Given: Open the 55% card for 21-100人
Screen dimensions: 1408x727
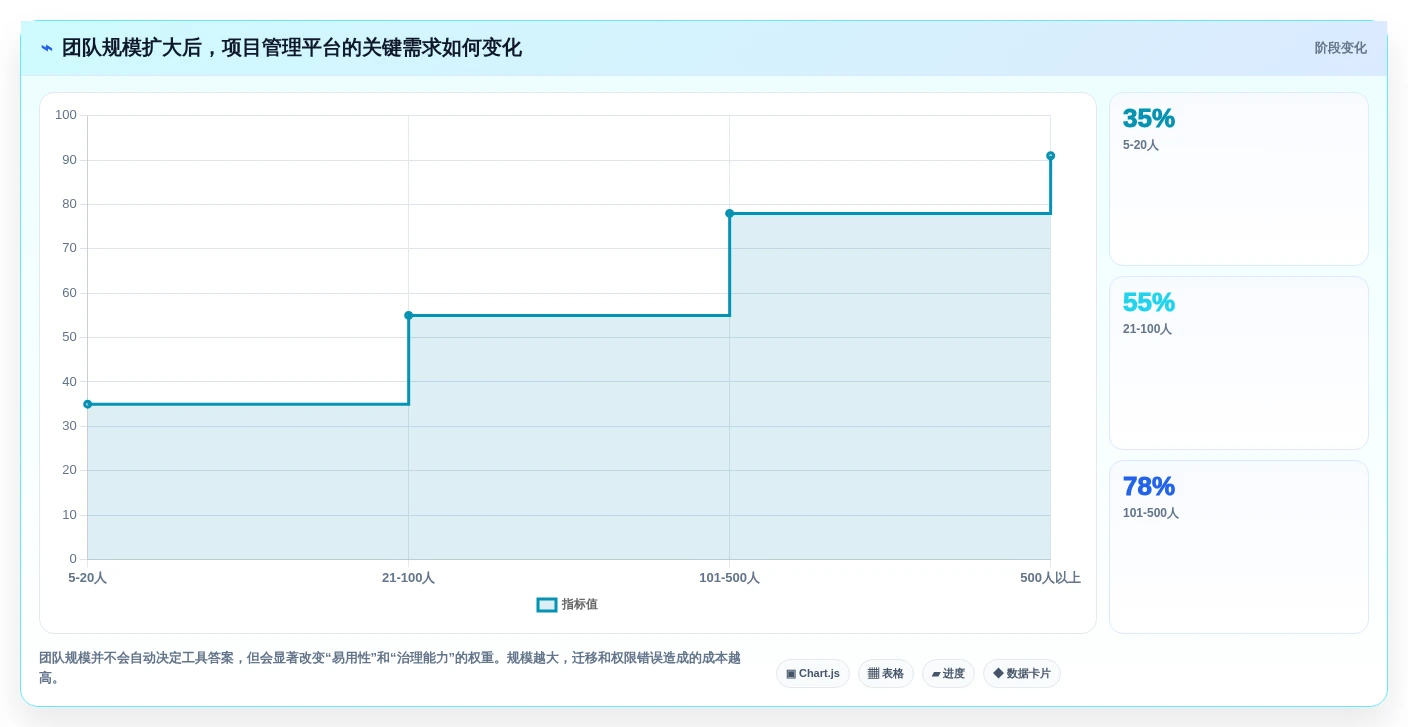Looking at the screenshot, I should click(1238, 363).
